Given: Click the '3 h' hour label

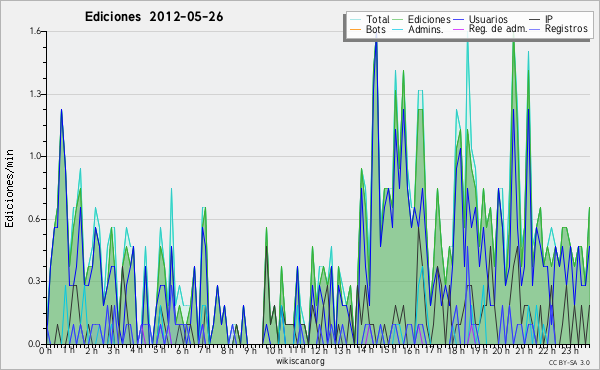Looking at the screenshot, I should (114, 351).
